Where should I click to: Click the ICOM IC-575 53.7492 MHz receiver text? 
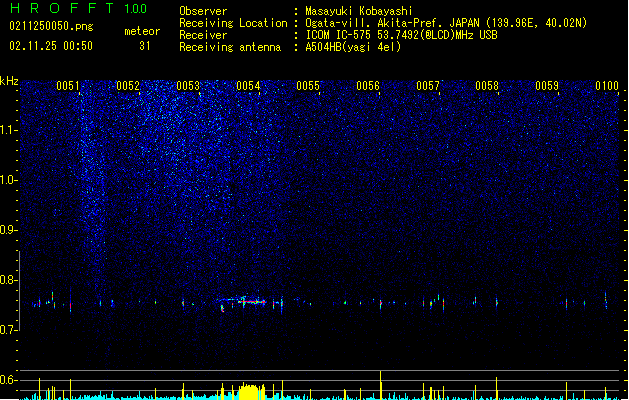401,35
